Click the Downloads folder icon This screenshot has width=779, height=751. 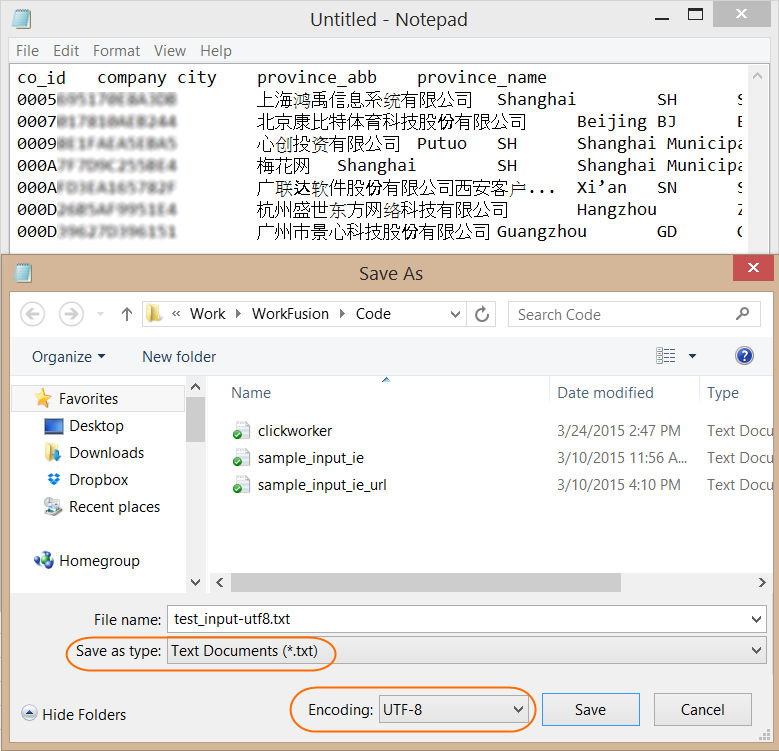53,452
